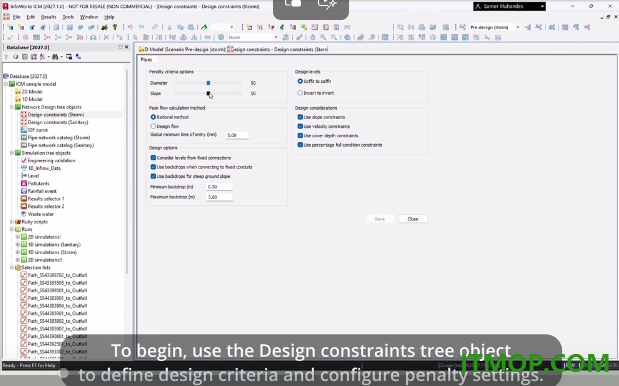Open the Results menu

tap(49, 17)
